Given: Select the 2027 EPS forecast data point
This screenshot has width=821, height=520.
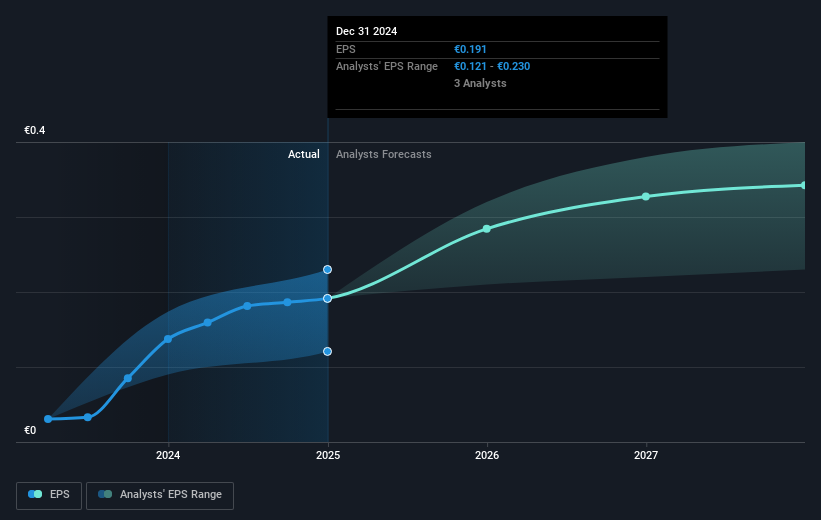Looking at the screenshot, I should pos(646,196).
